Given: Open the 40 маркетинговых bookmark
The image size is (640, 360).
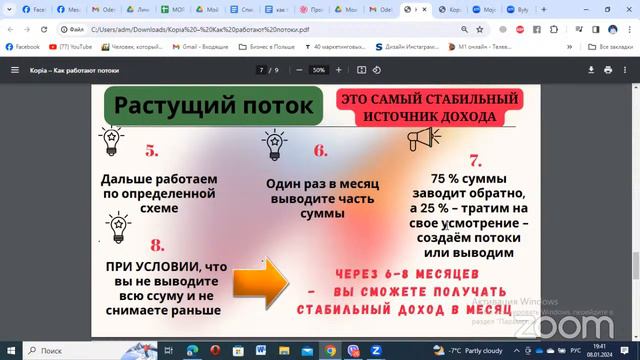Looking at the screenshot, I should click(x=335, y=47).
